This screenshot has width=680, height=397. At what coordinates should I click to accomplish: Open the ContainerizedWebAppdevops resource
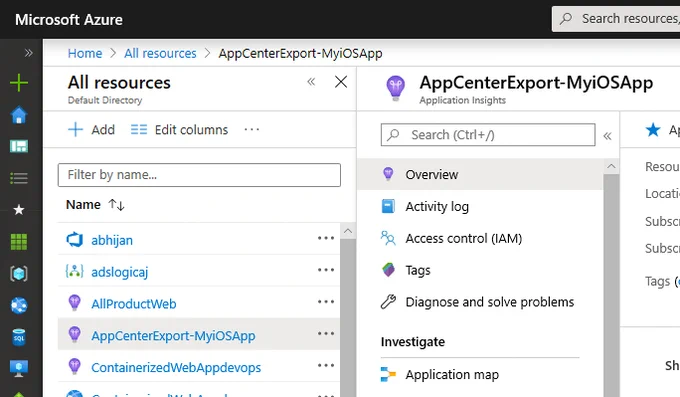pos(176,367)
